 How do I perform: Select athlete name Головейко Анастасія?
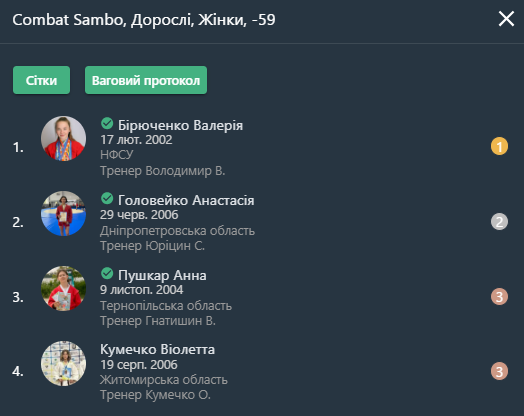[x=186, y=200]
